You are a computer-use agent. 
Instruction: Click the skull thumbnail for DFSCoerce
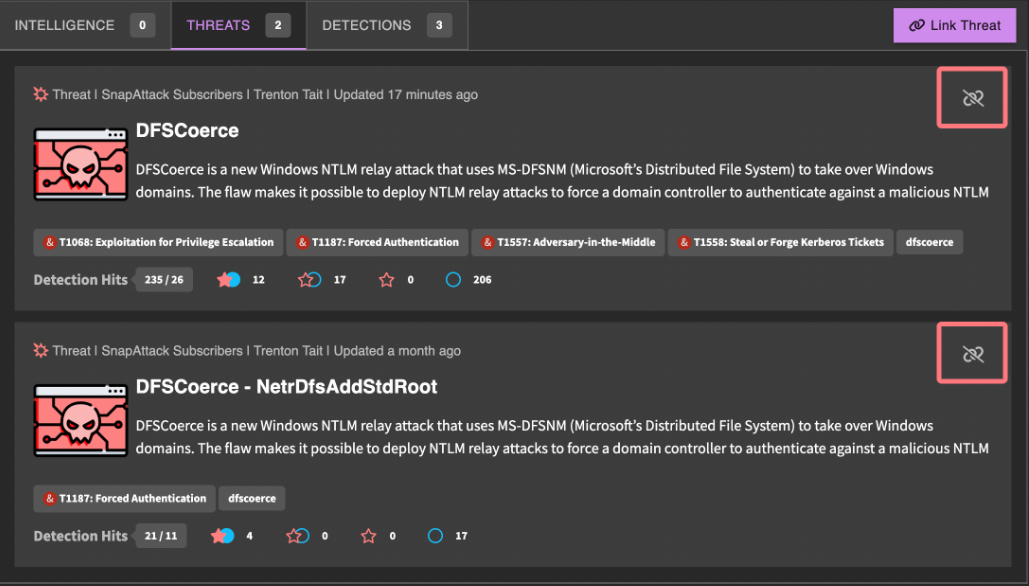78,165
